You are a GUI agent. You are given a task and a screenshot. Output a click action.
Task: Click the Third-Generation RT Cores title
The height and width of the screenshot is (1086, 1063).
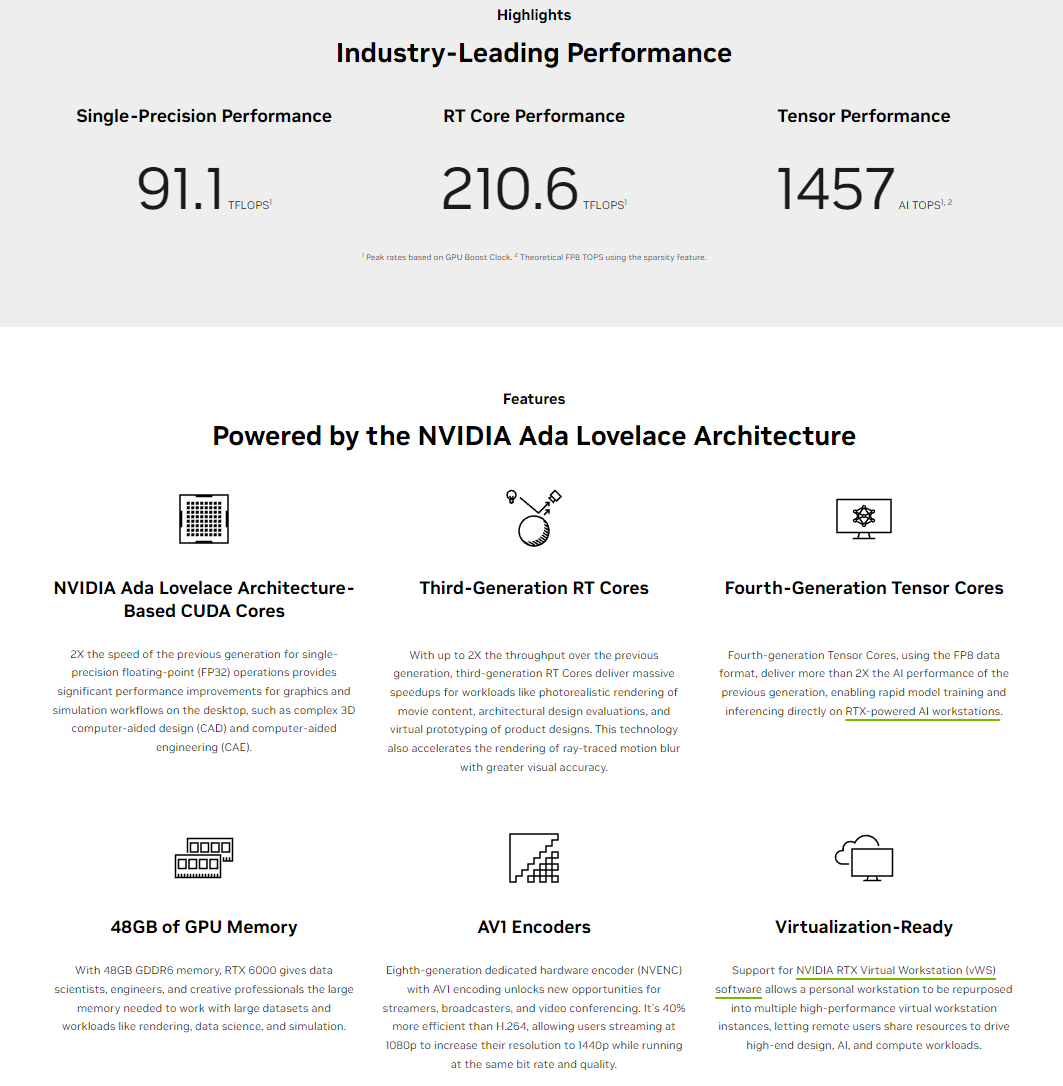(x=534, y=588)
